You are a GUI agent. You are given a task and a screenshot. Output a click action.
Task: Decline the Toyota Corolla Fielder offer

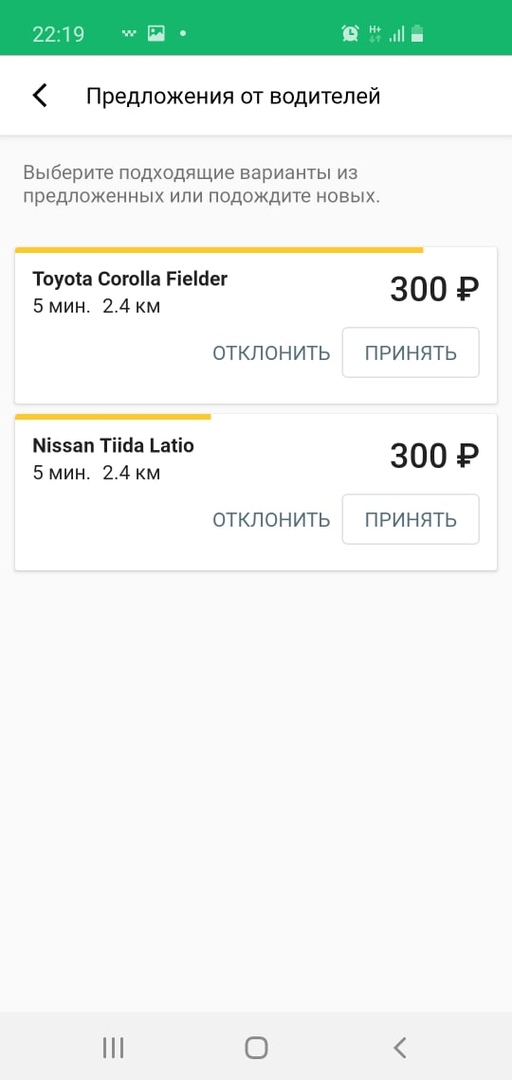[x=272, y=353]
